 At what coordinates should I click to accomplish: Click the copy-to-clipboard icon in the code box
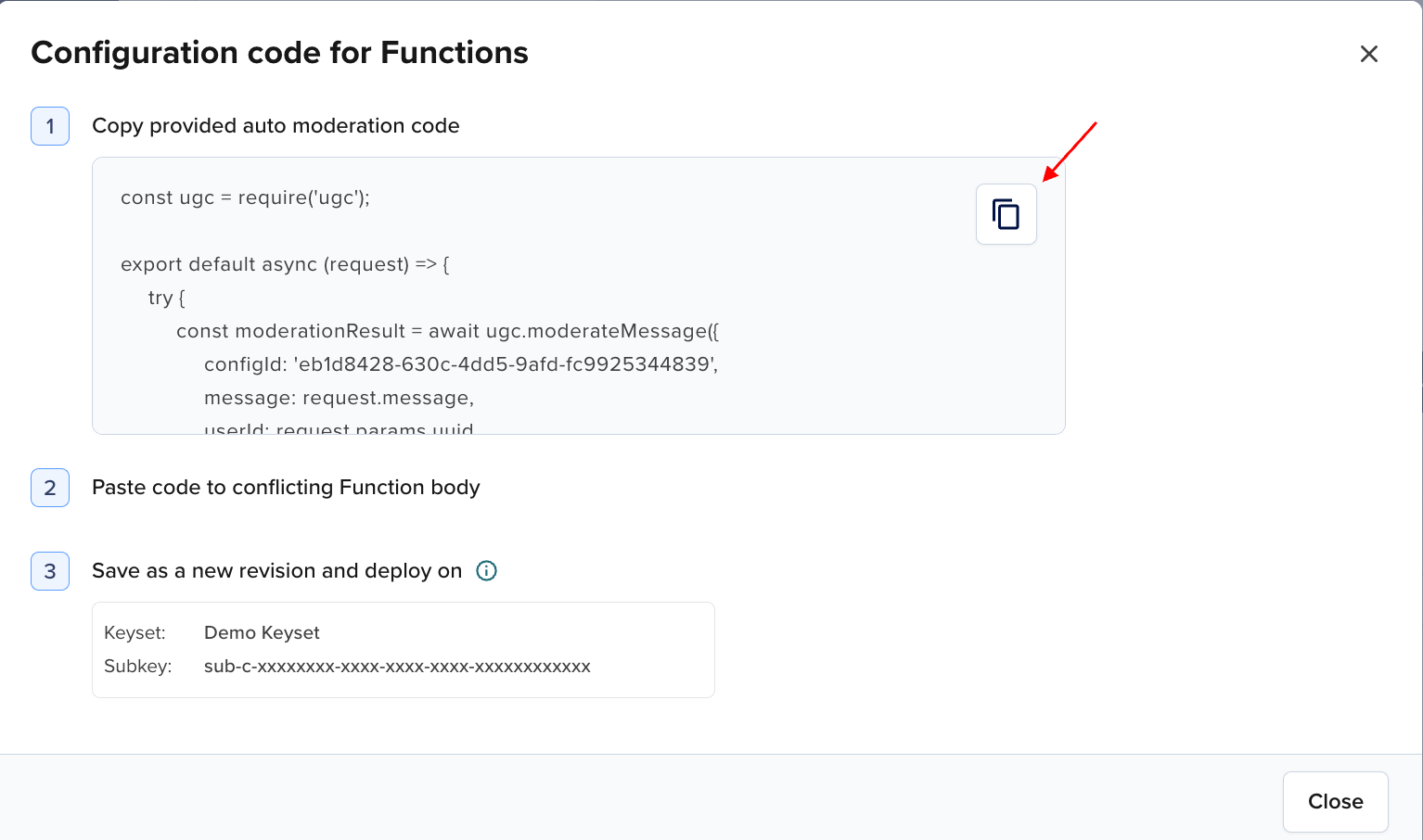(1006, 213)
